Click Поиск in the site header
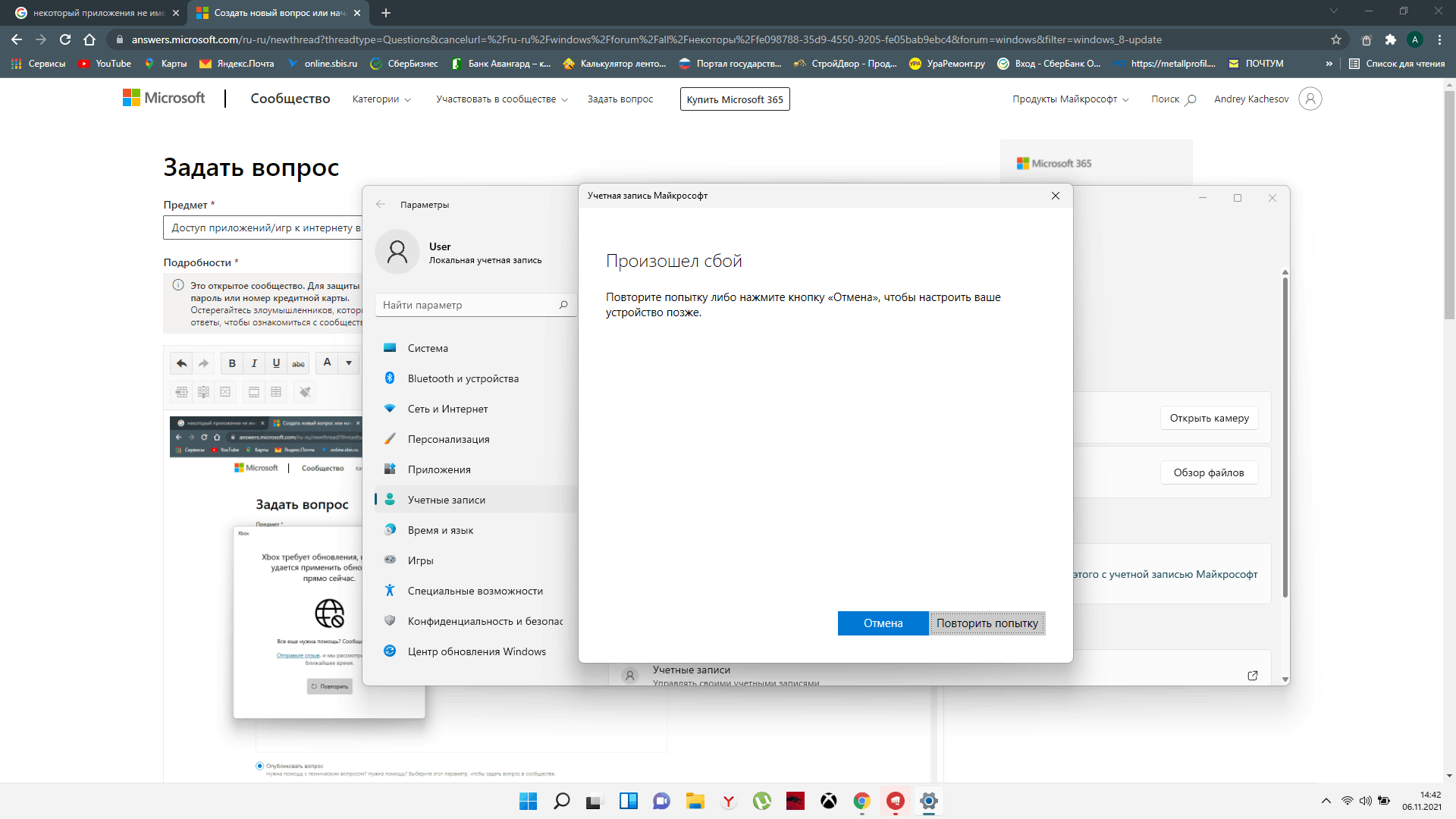The width and height of the screenshot is (1456, 819). (x=1173, y=99)
